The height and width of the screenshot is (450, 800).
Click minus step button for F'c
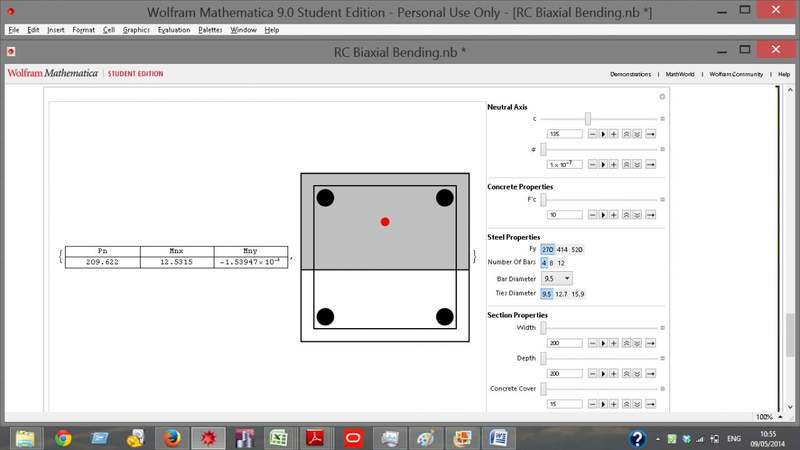coord(592,214)
